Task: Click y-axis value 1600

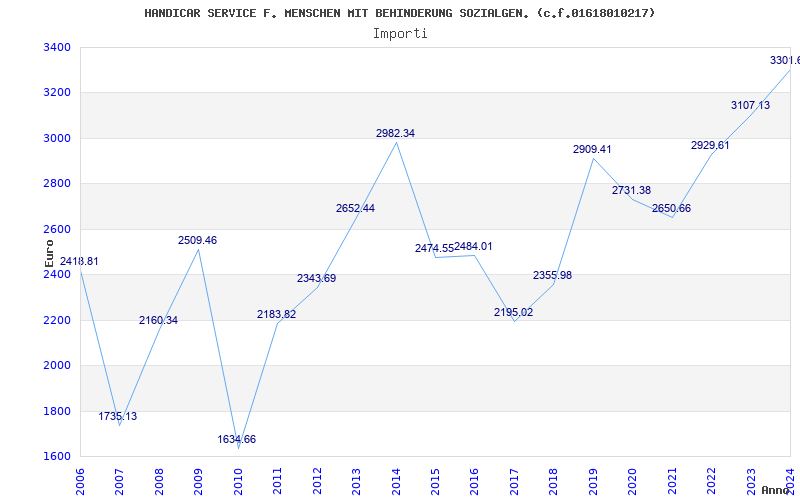Action: pos(56,457)
